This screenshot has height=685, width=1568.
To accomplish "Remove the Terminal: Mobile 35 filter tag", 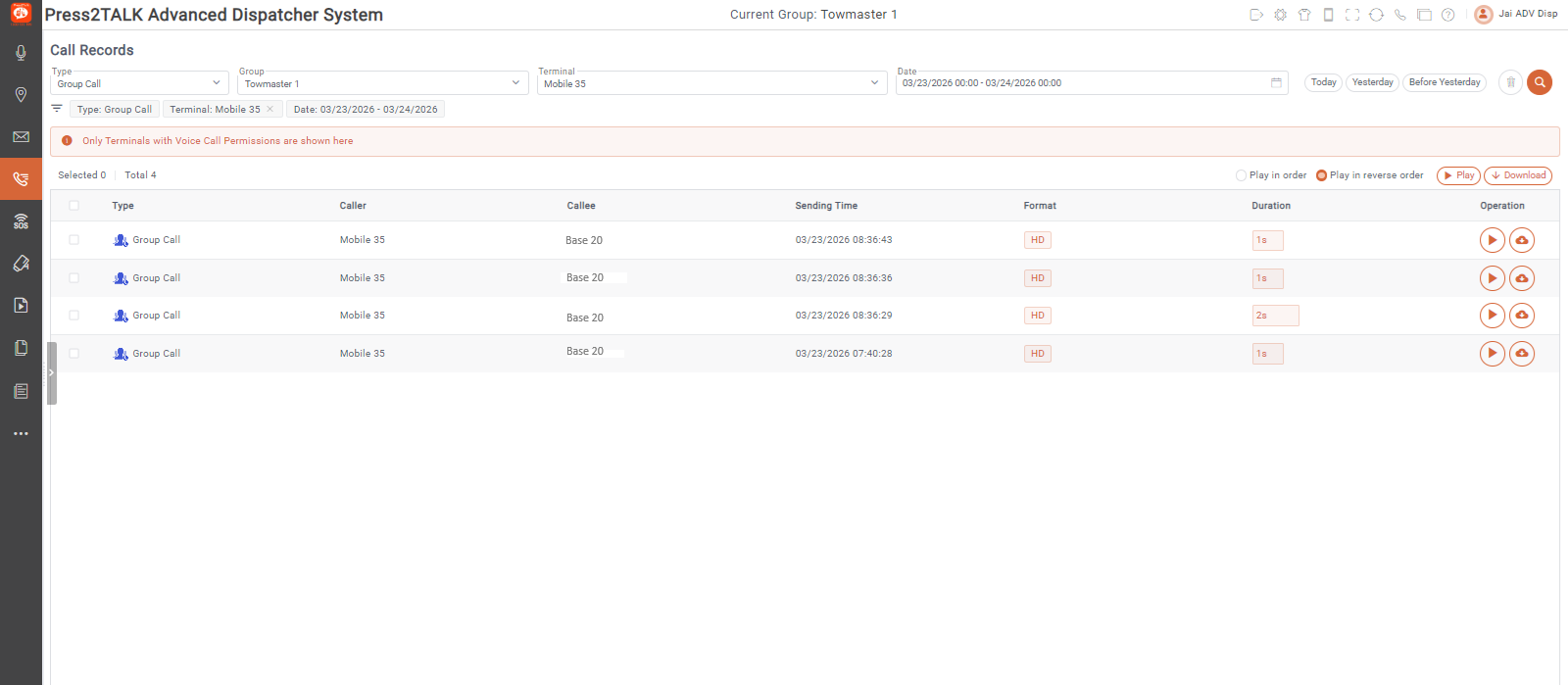I will pyautogui.click(x=269, y=110).
